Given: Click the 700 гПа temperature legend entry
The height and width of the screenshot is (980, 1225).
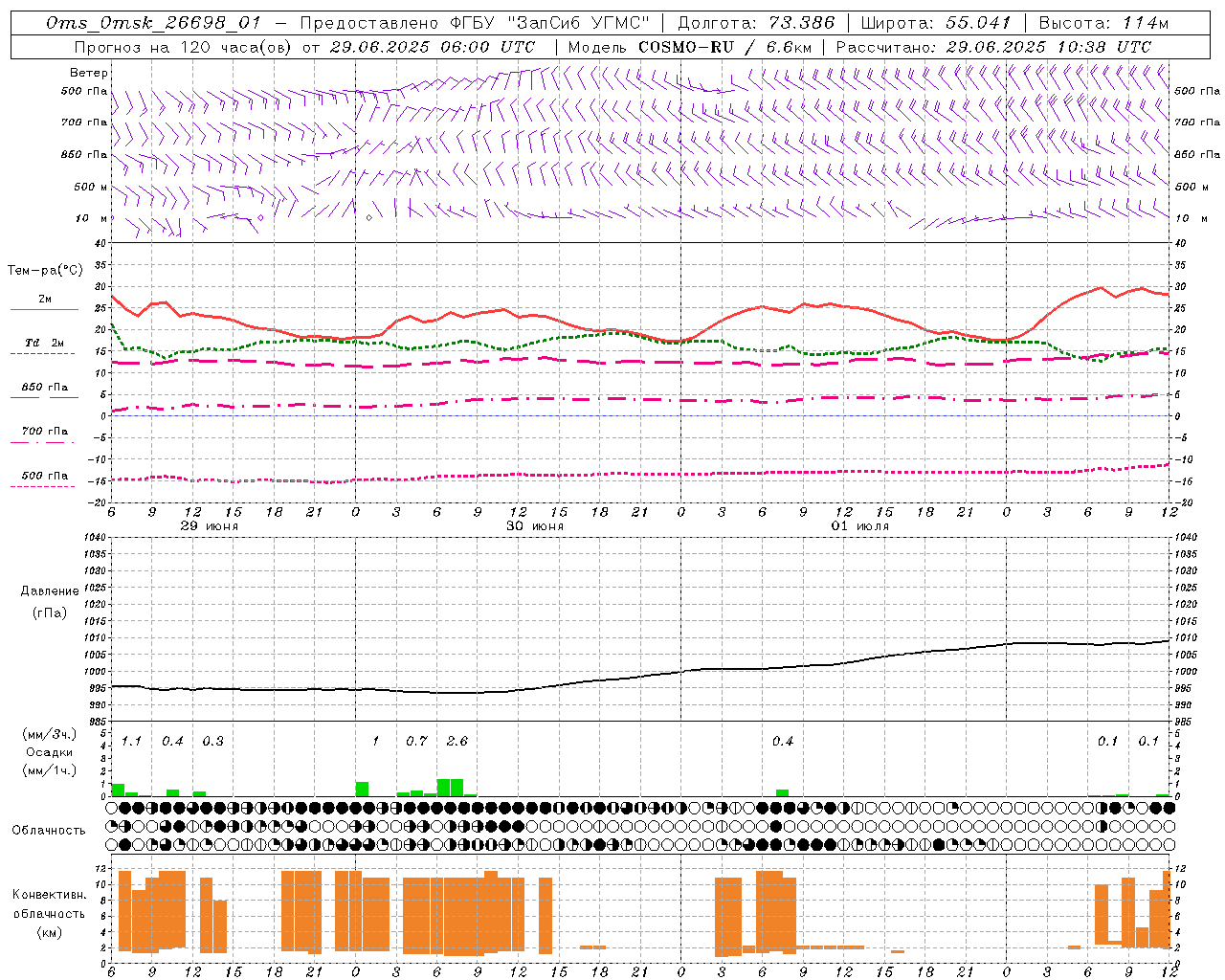Looking at the screenshot, I should [x=44, y=432].
